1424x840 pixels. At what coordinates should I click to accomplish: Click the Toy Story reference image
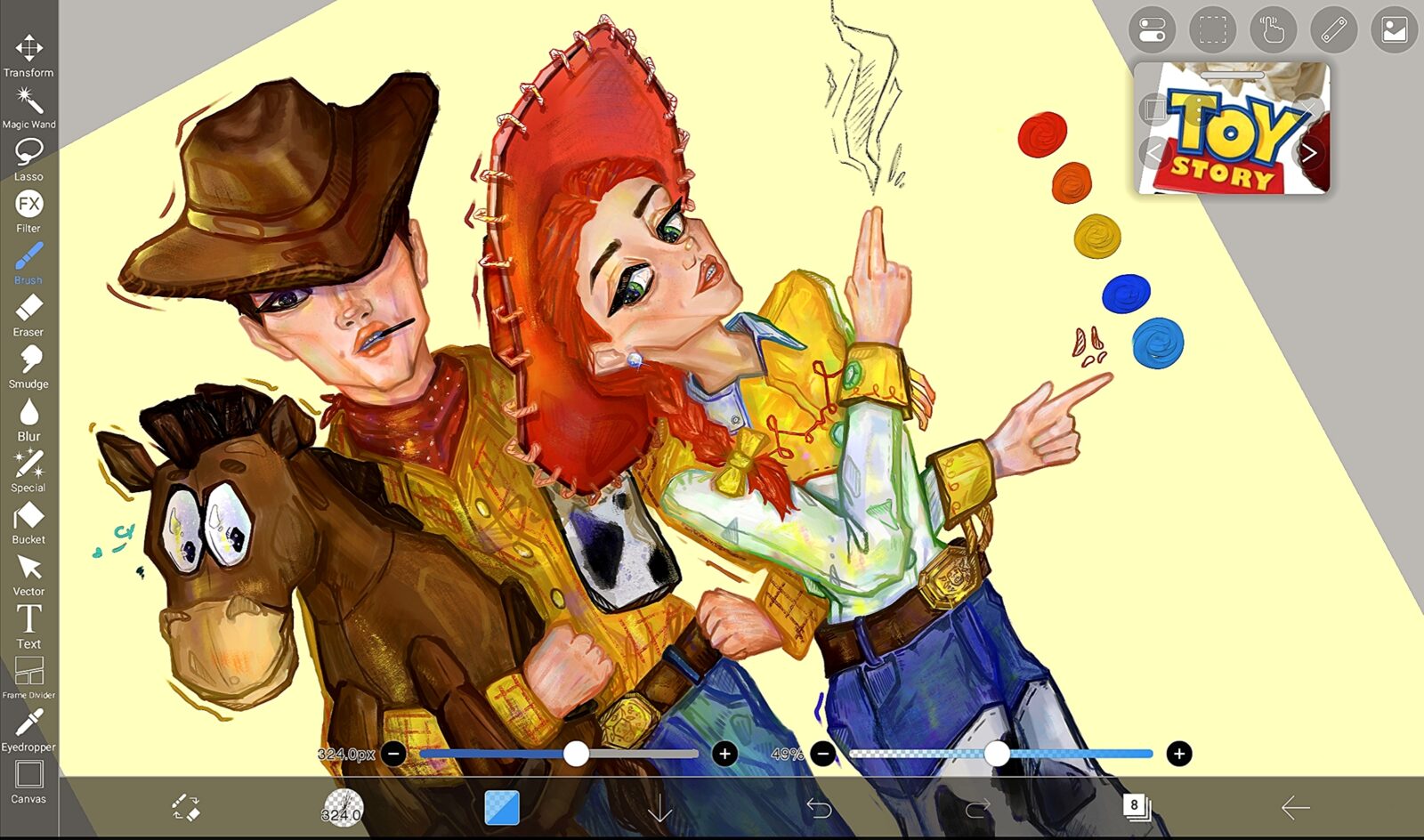pos(1232,128)
